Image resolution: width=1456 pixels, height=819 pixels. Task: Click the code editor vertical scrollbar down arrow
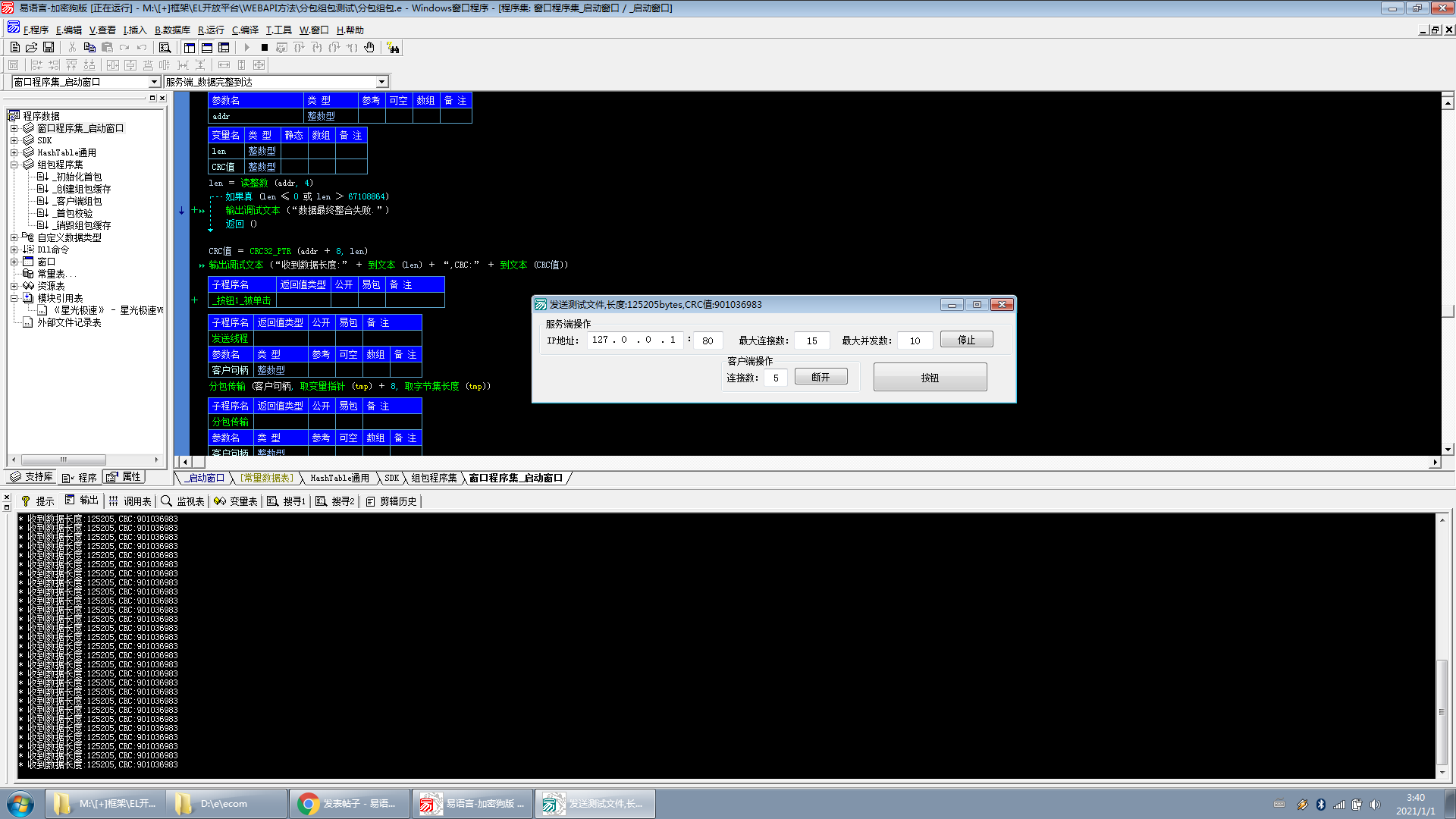pos(1448,450)
